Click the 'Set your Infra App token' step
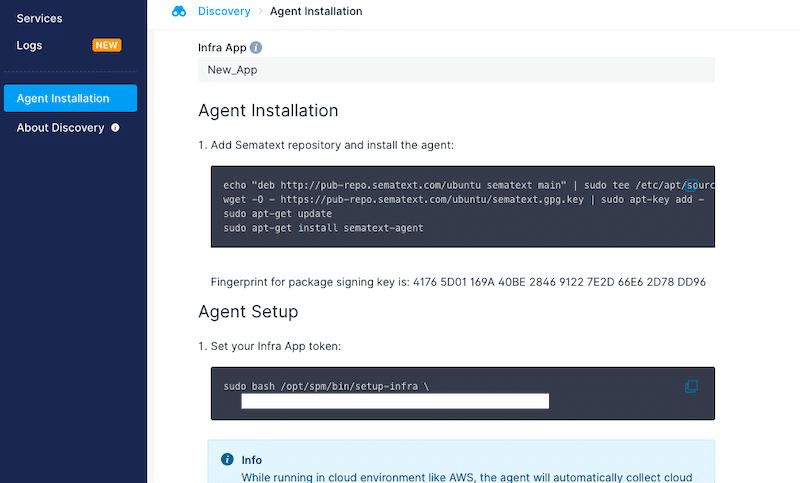Image resolution: width=800 pixels, height=483 pixels. pyautogui.click(x=276, y=346)
